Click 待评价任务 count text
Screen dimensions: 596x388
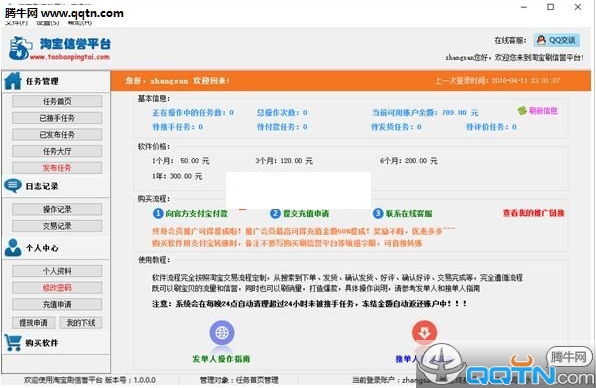click(491, 127)
